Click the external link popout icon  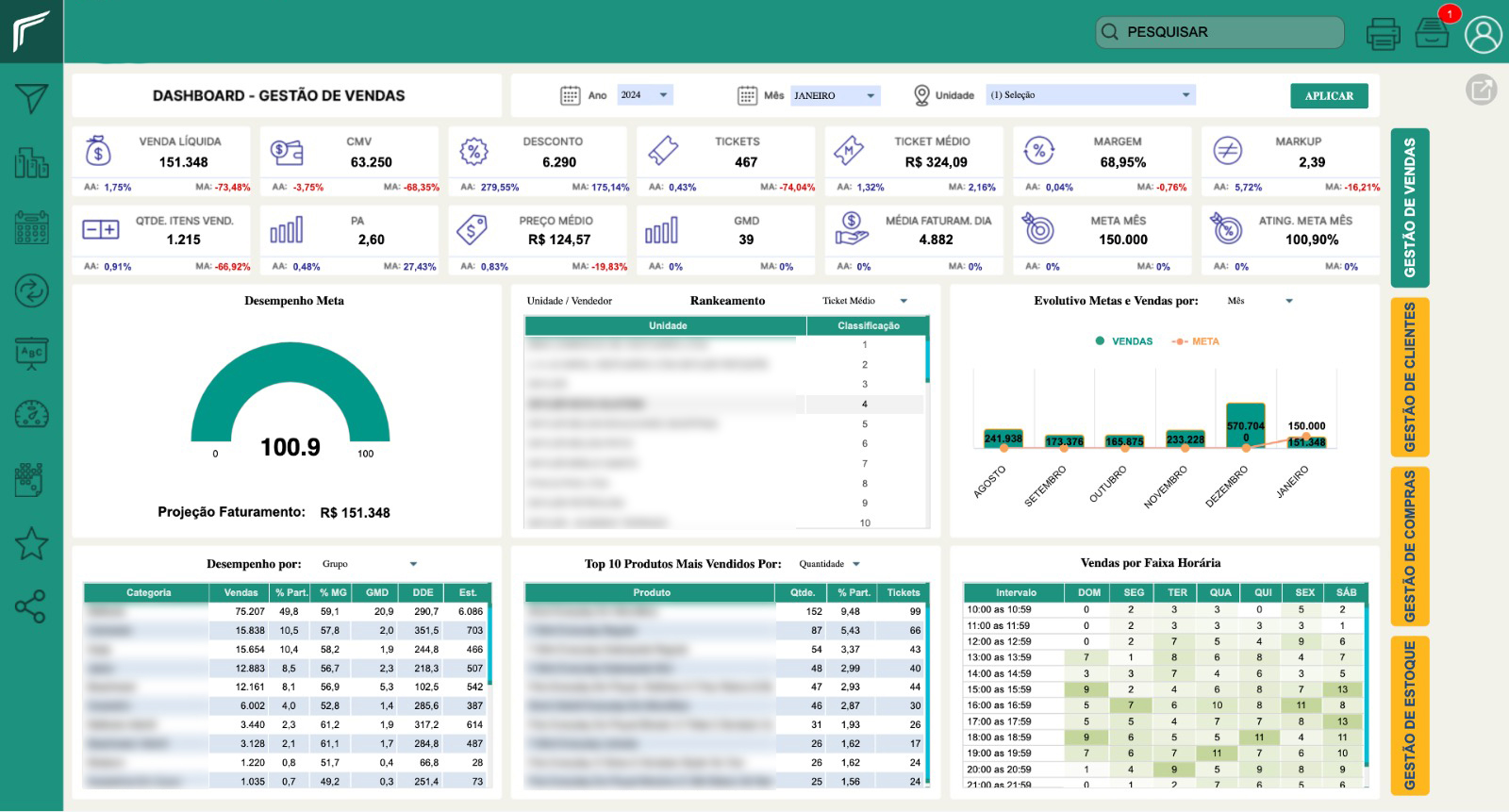click(x=1481, y=90)
